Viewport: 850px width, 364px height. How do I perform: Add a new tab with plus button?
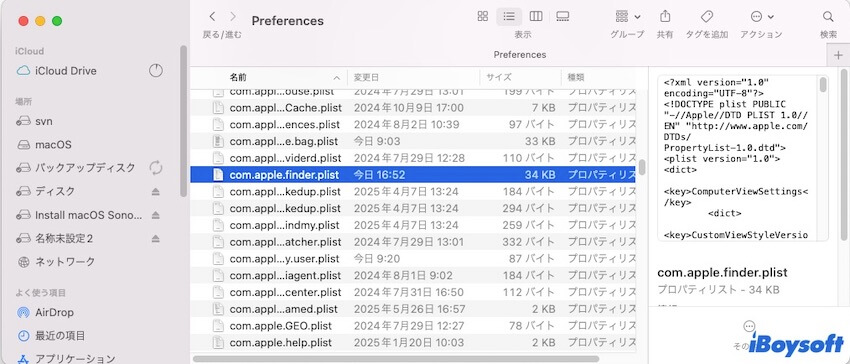[838, 55]
